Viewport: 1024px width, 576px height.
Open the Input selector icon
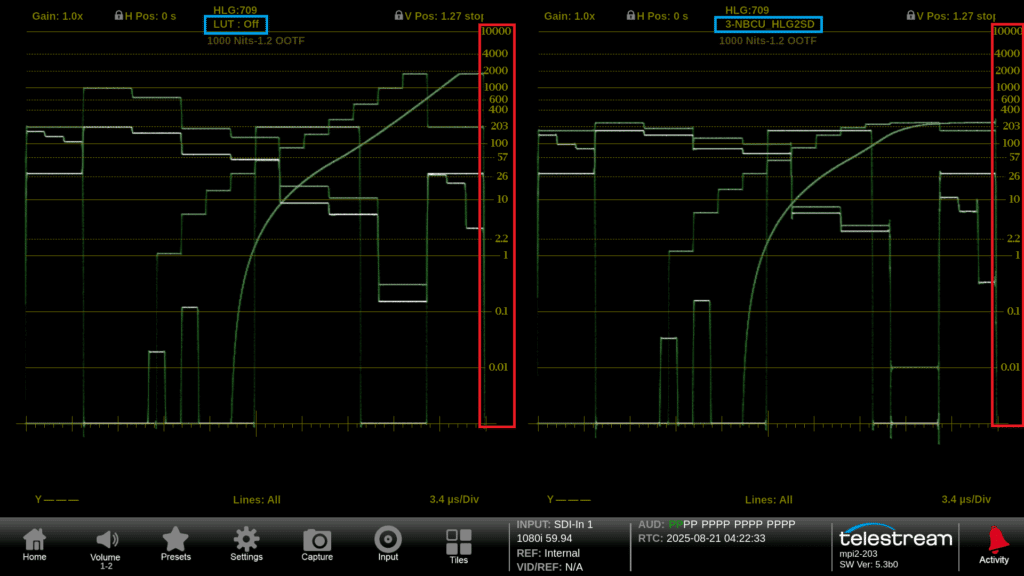388,545
